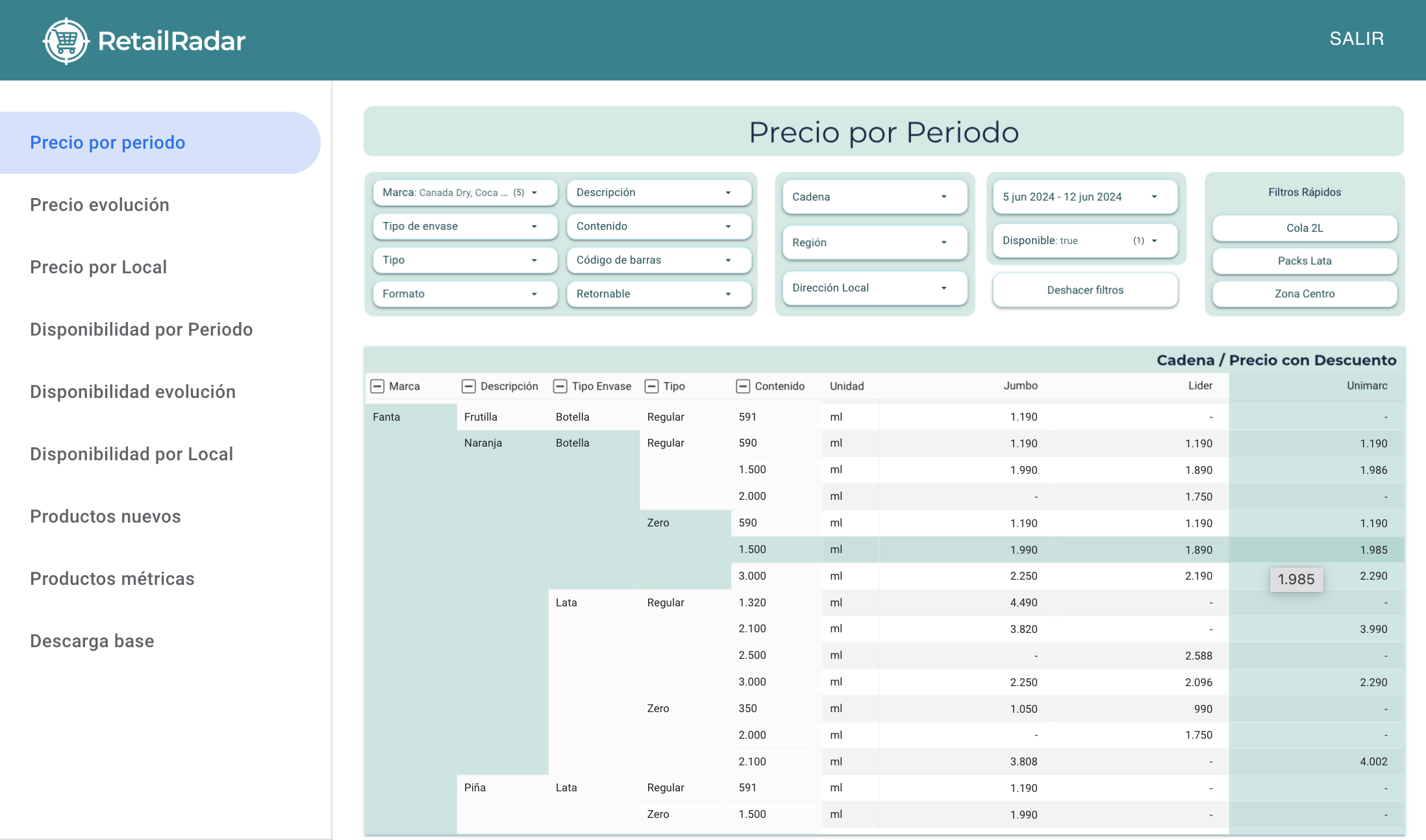
Task: Open the Marca filter dropdown
Action: tap(465, 192)
